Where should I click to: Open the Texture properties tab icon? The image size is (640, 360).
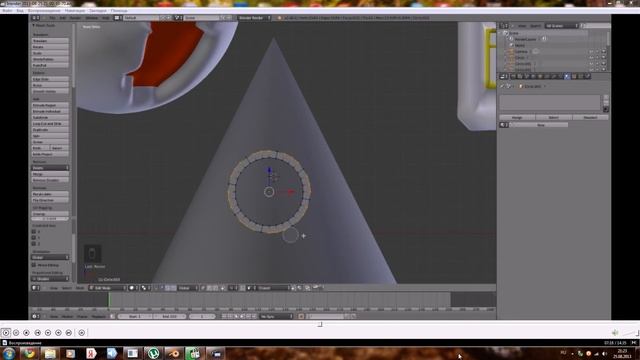click(x=574, y=77)
